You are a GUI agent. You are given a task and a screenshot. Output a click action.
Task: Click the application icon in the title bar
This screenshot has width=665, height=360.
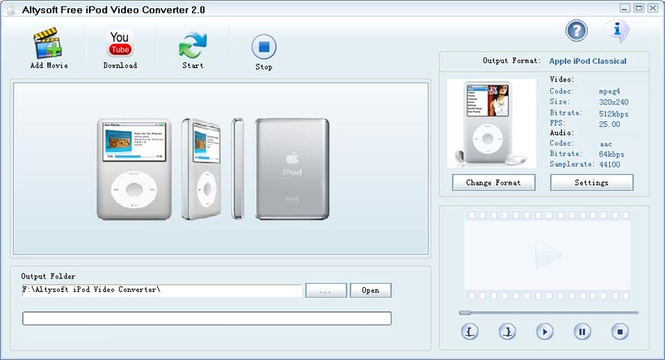click(11, 9)
